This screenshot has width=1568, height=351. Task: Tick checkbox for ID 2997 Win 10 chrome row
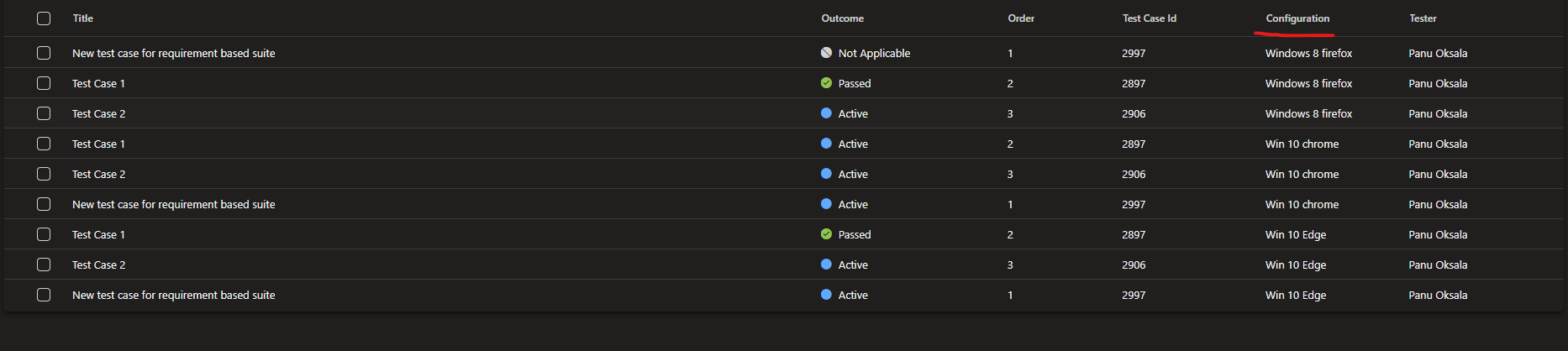[44, 204]
